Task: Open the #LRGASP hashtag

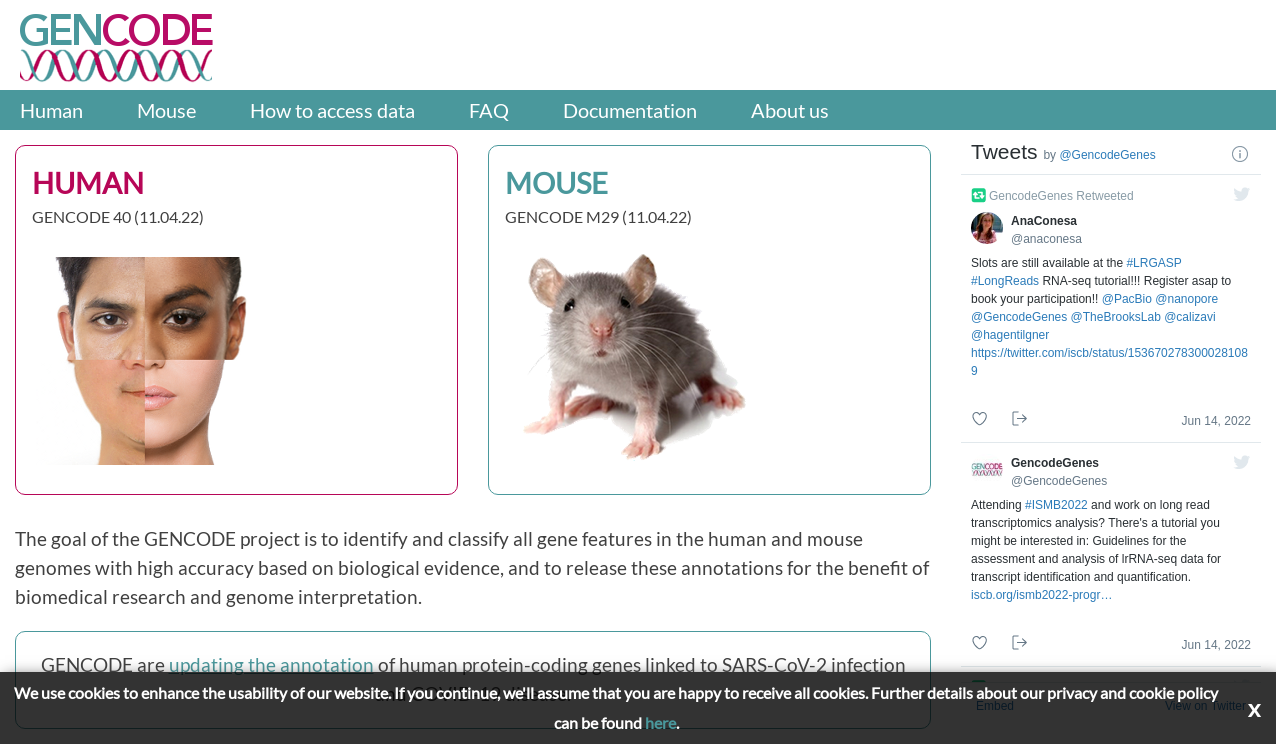Action: (x=1154, y=263)
